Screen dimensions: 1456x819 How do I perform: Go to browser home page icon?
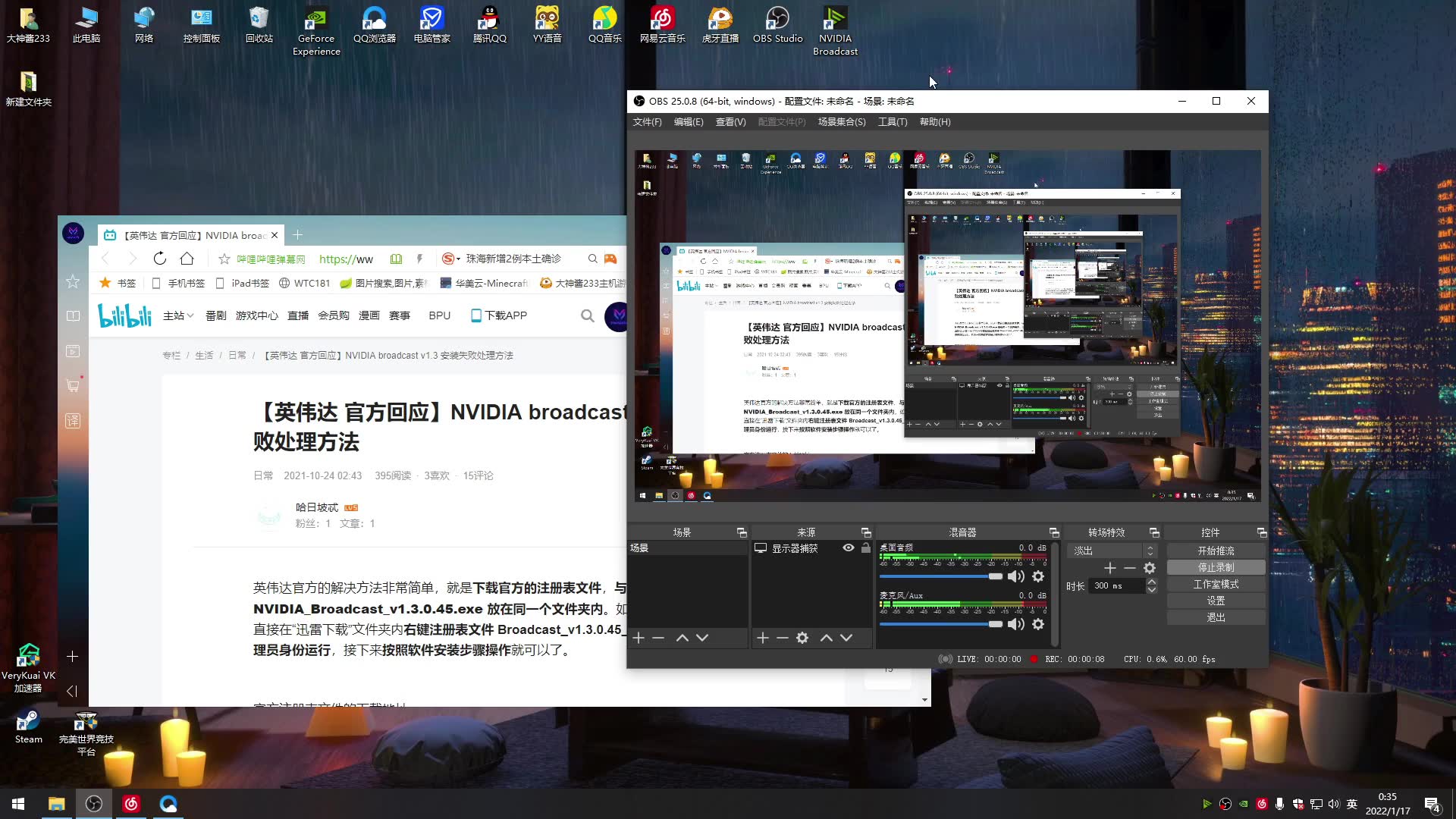187,259
